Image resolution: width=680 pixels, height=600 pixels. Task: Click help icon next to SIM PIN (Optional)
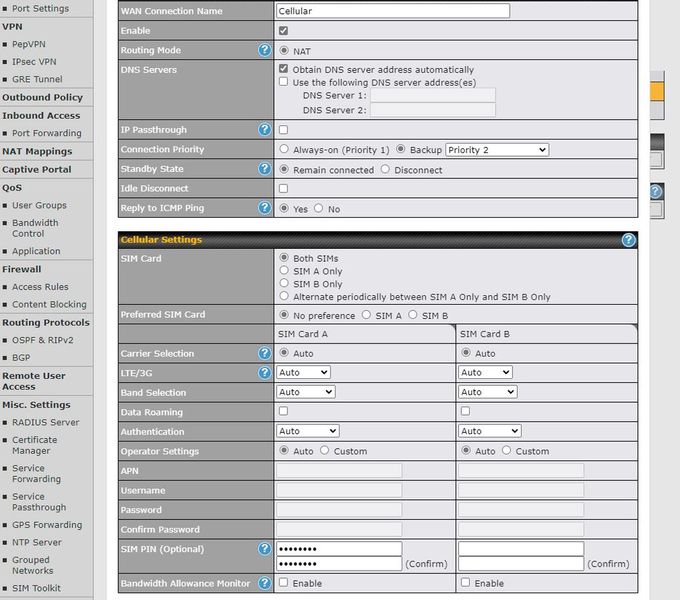tap(264, 549)
